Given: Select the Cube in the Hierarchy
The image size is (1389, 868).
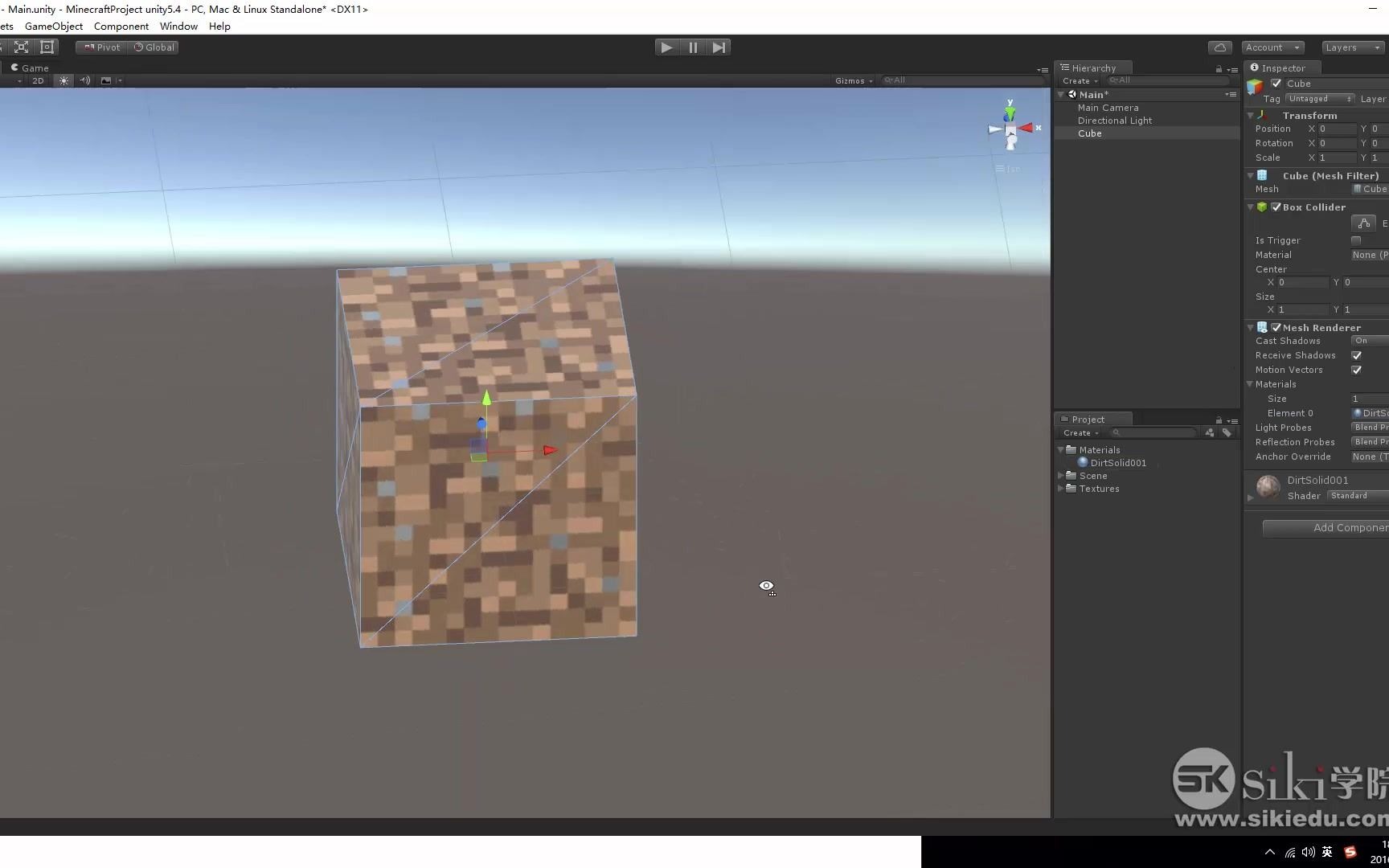Looking at the screenshot, I should point(1090,133).
